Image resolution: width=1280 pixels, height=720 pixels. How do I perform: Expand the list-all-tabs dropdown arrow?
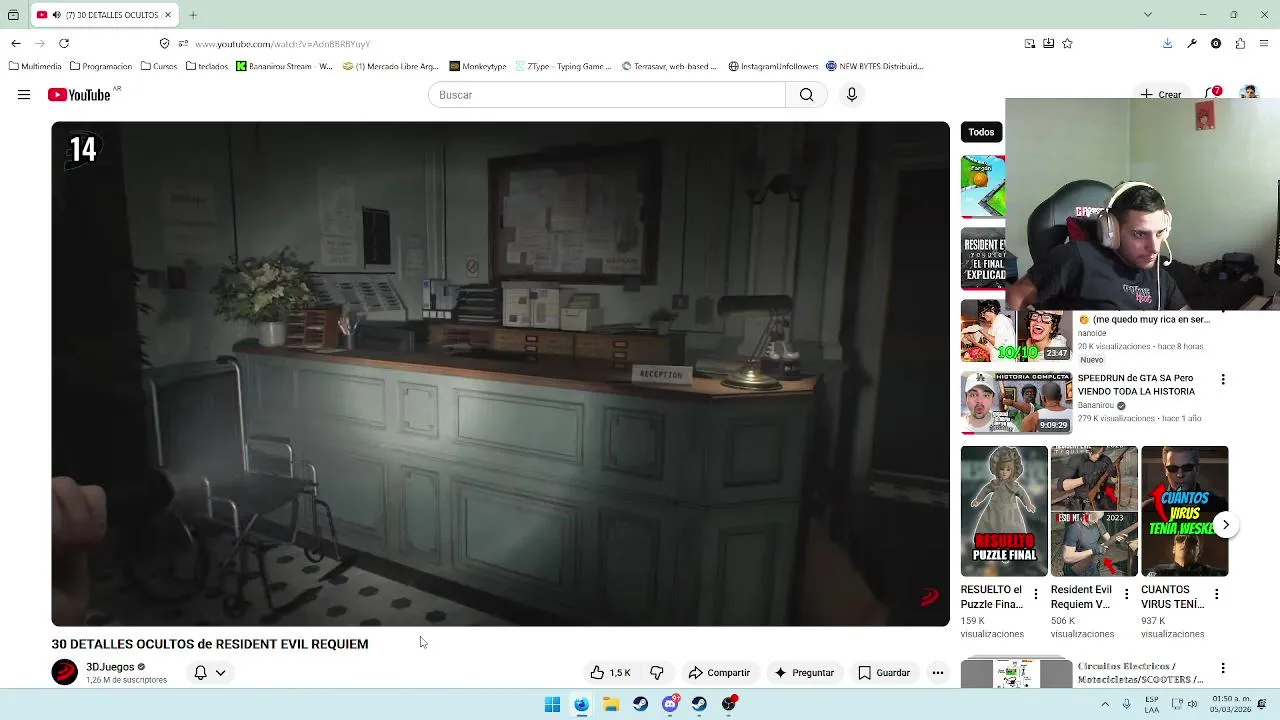1148,15
